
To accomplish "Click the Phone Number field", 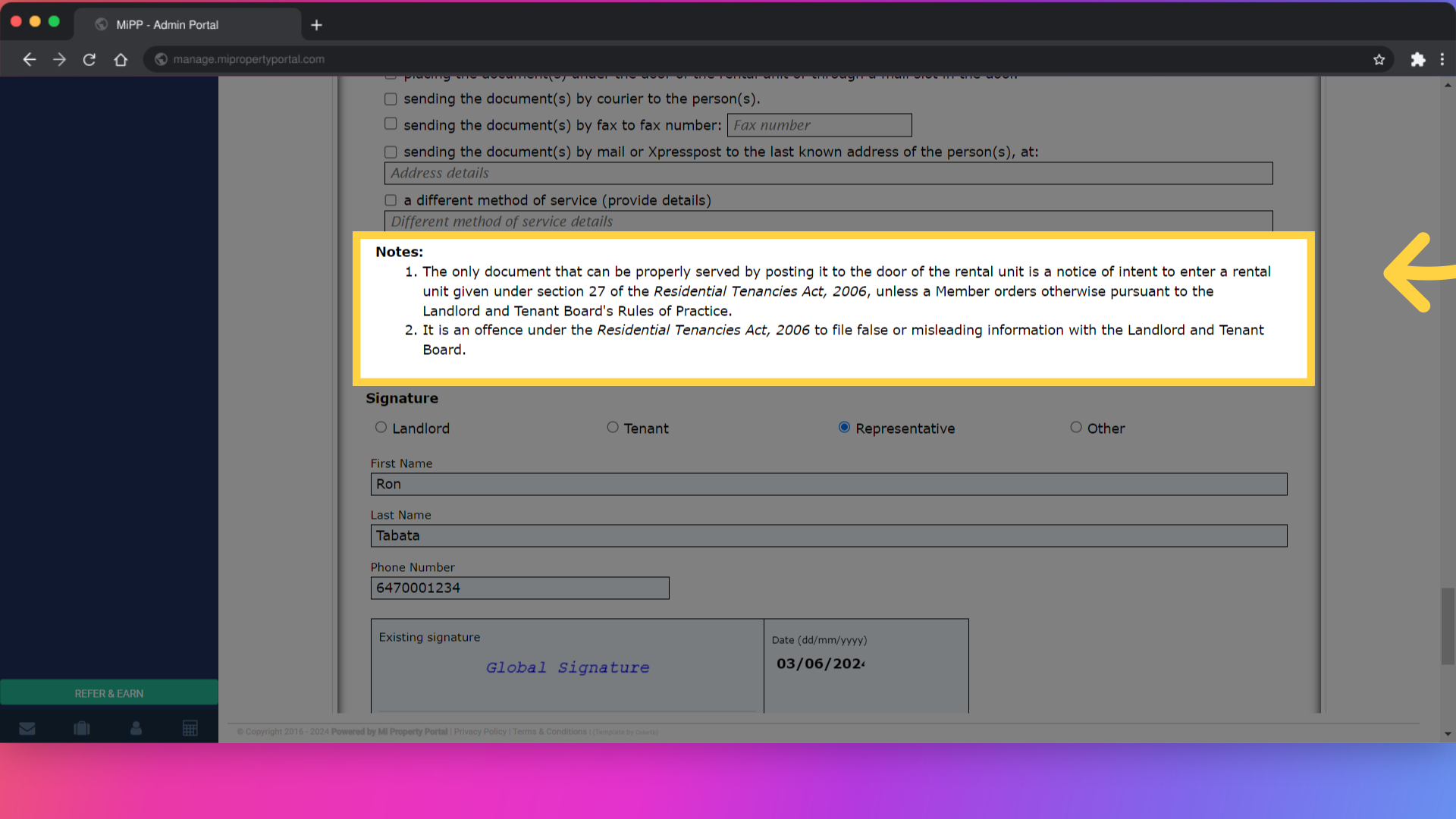I will (x=519, y=588).
